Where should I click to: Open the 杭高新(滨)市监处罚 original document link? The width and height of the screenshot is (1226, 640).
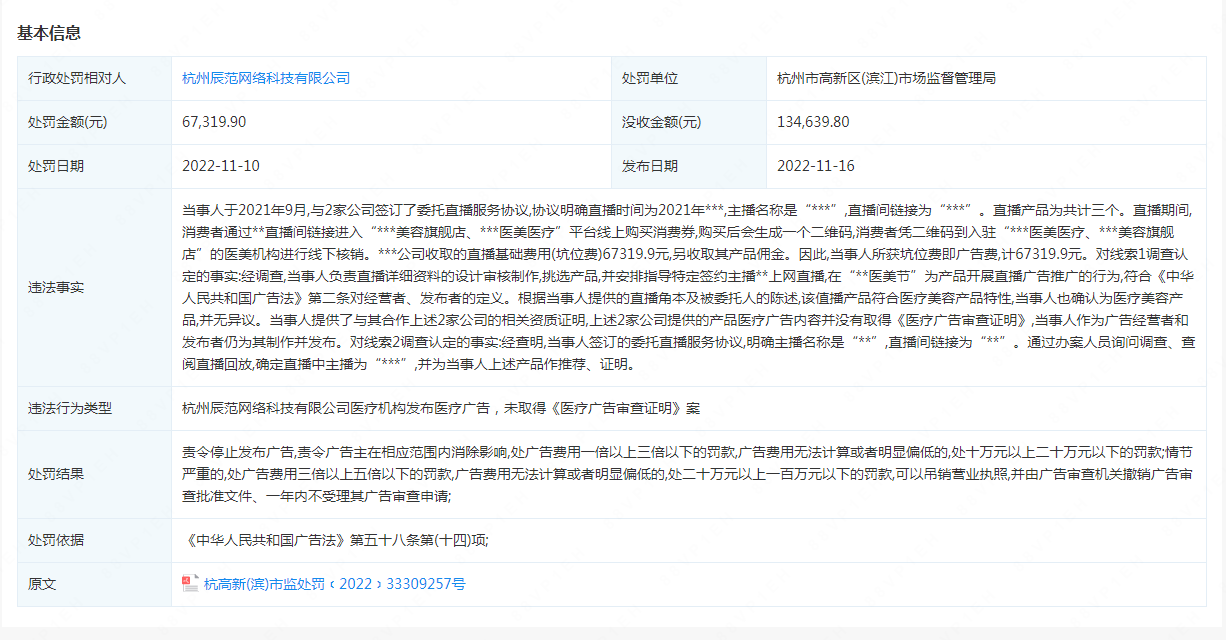coord(334,584)
